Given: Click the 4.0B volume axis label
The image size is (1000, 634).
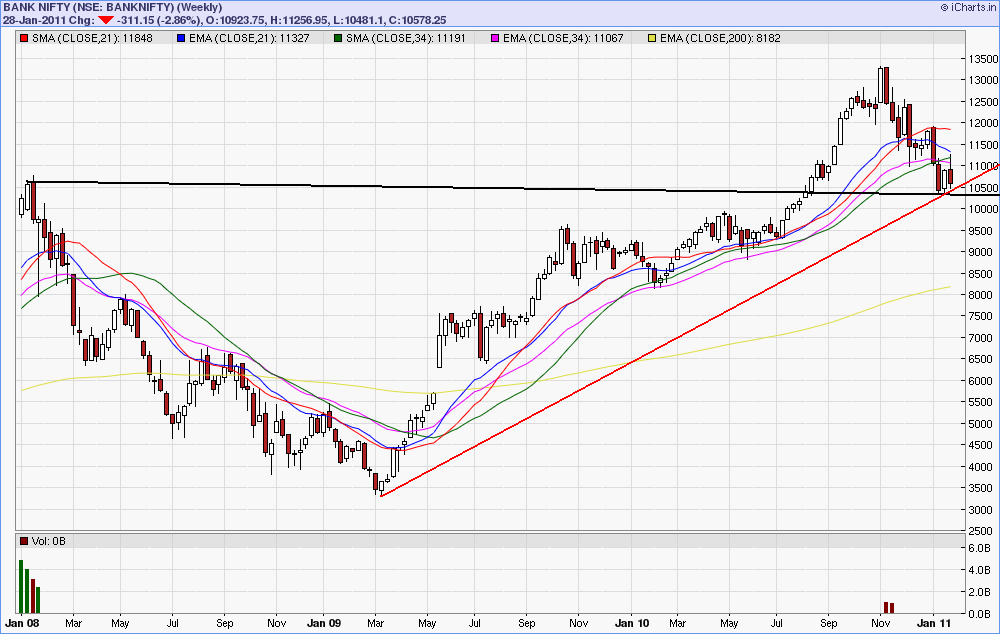Looking at the screenshot, I should pos(979,570).
